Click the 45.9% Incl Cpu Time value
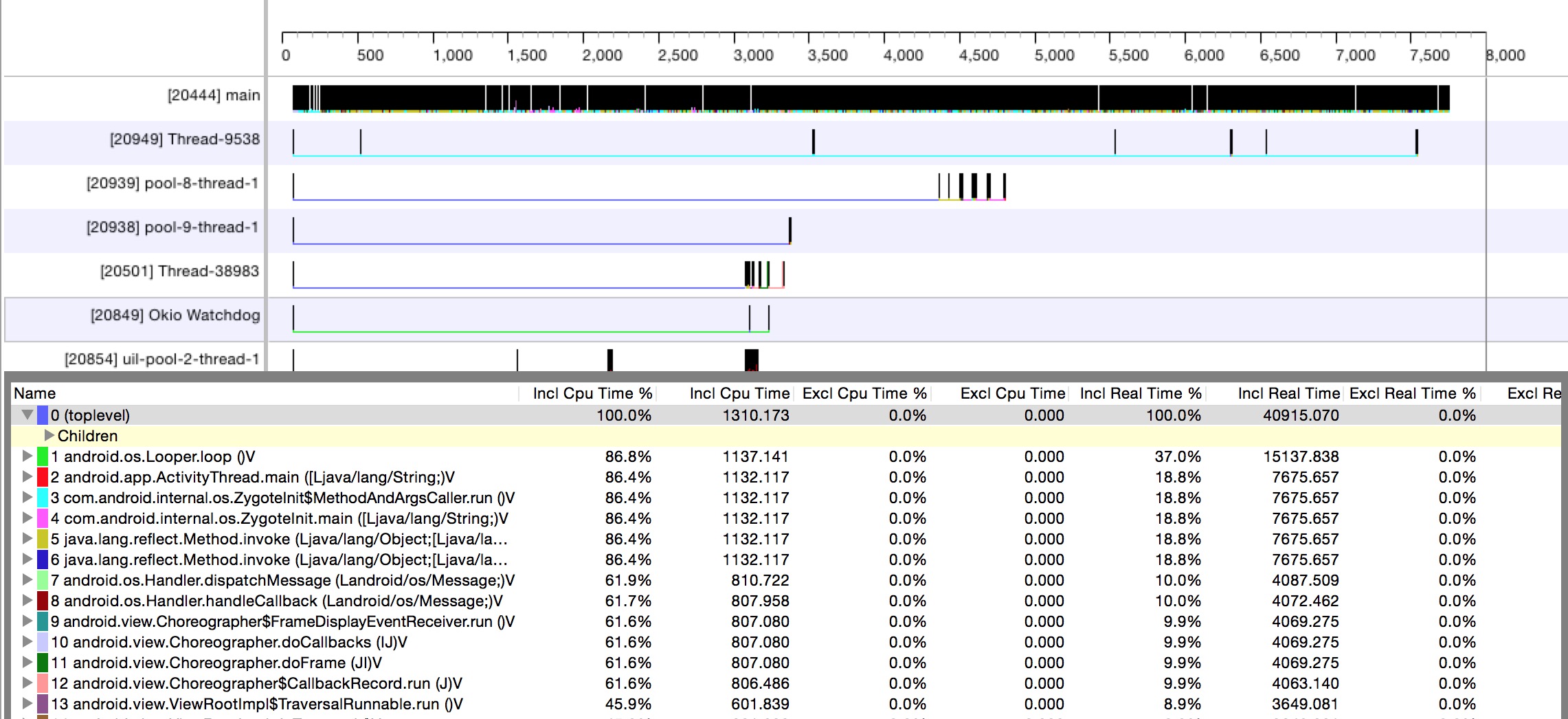The image size is (1568, 719). [628, 704]
